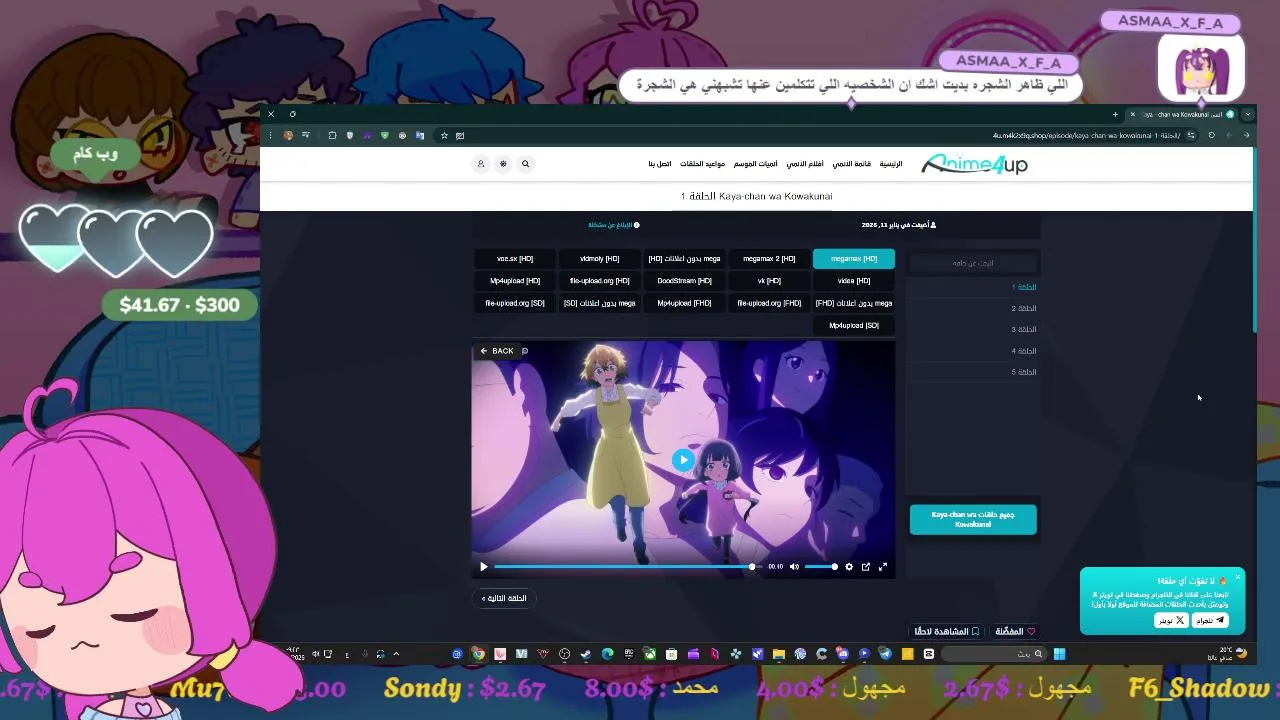Select the file-upload.org [FHD] server

click(x=769, y=303)
